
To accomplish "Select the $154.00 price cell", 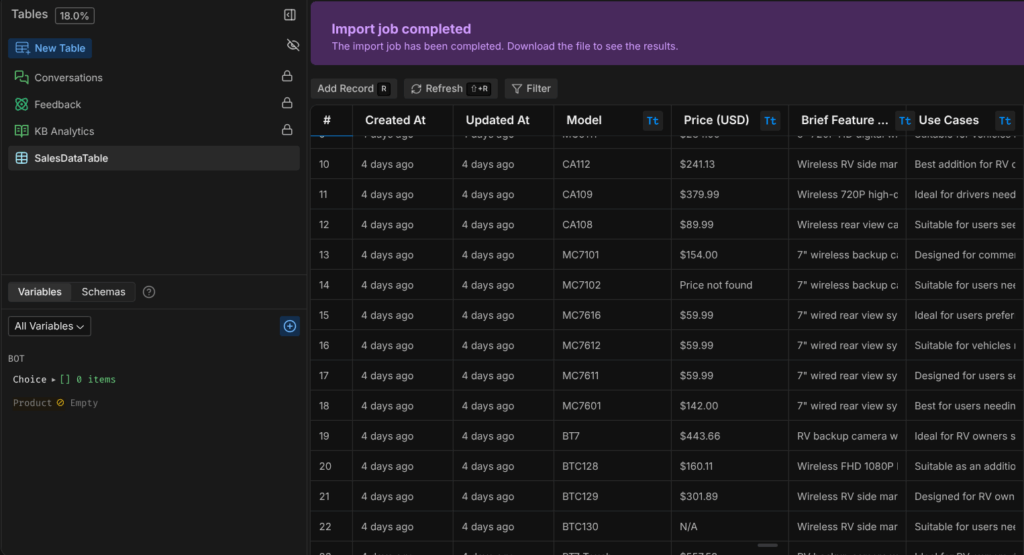I will click(x=729, y=255).
